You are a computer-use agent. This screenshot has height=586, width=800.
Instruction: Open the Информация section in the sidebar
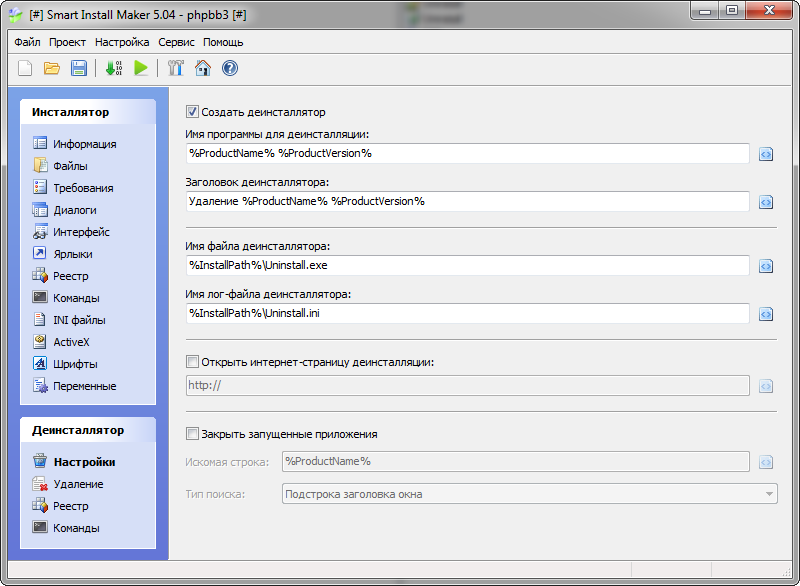80,144
